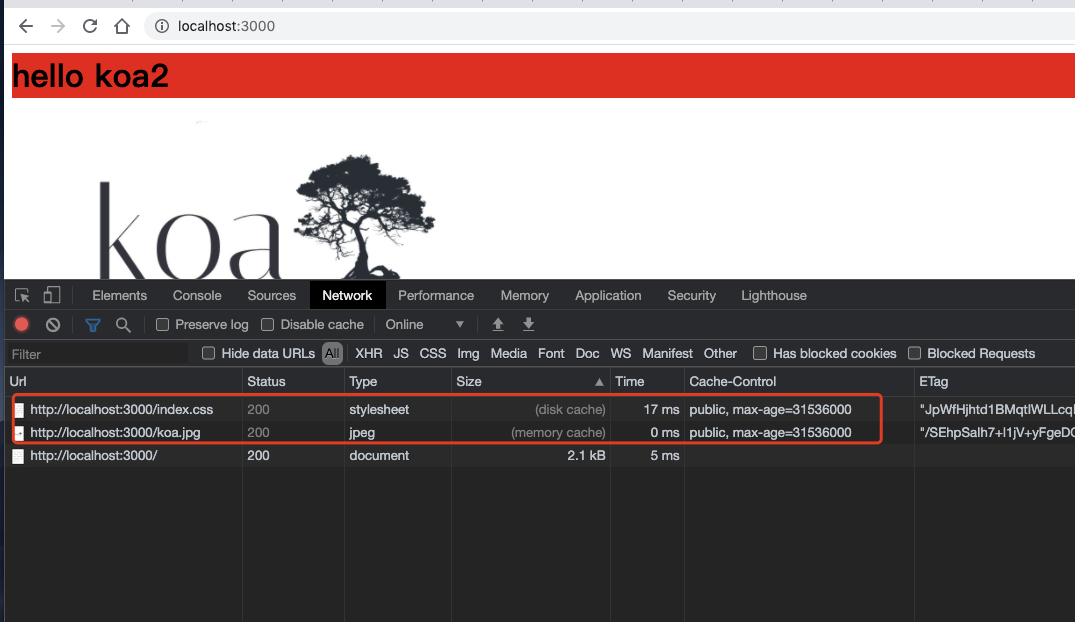Enable the Preserve log checkbox
The width and height of the screenshot is (1075, 622).
click(162, 324)
